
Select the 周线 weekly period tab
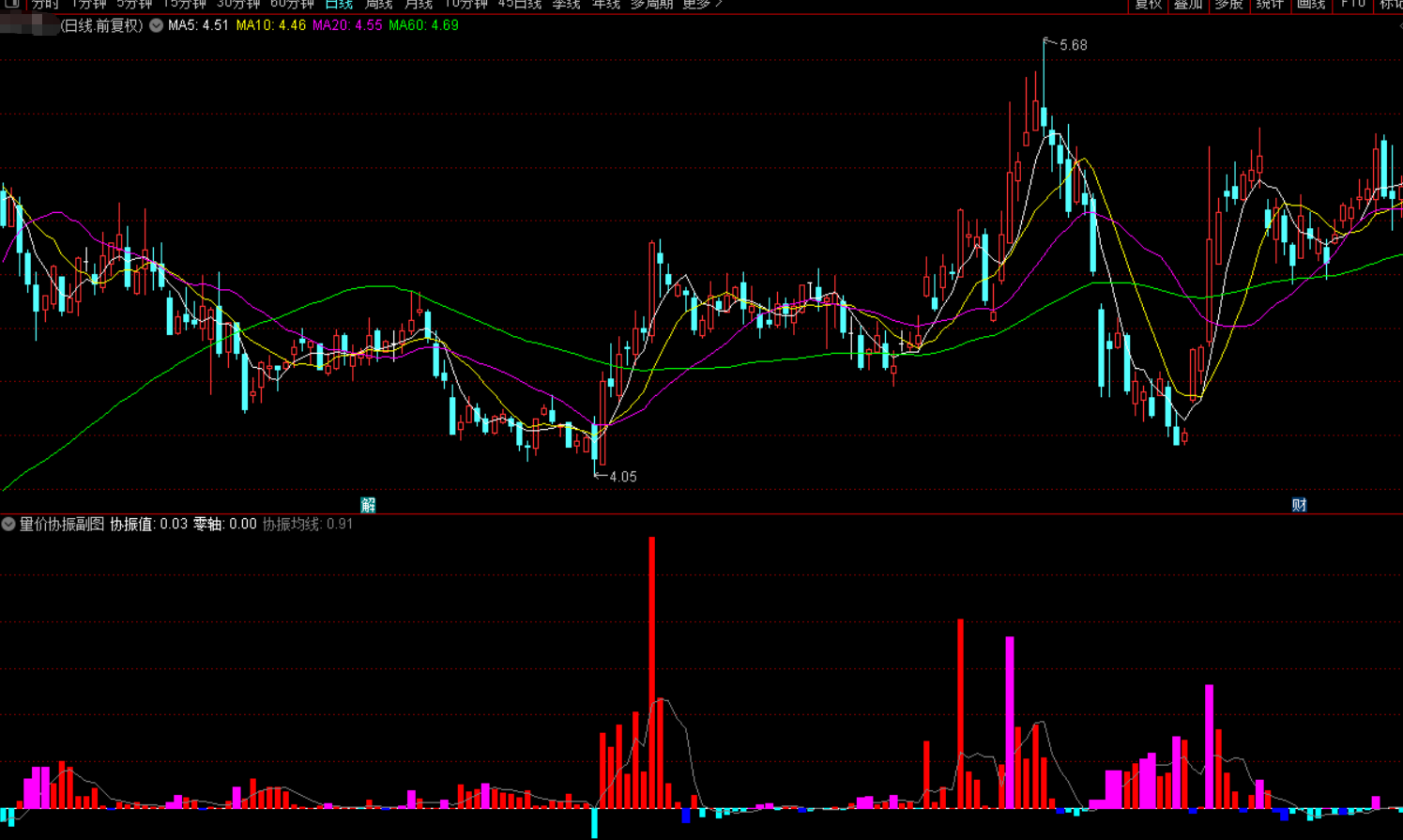(378, 5)
